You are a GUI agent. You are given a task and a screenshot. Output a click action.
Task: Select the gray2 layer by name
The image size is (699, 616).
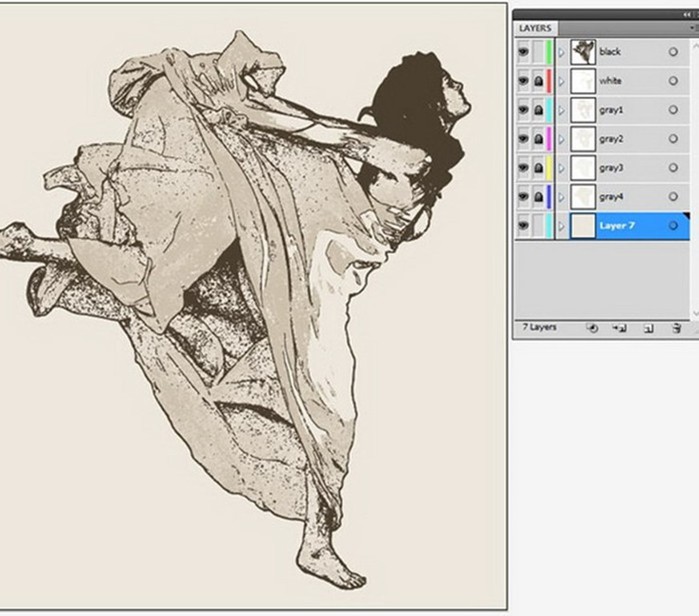point(611,139)
